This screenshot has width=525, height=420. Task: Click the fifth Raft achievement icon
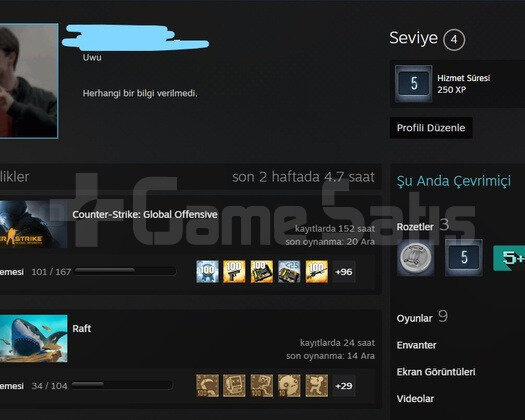coord(317,386)
